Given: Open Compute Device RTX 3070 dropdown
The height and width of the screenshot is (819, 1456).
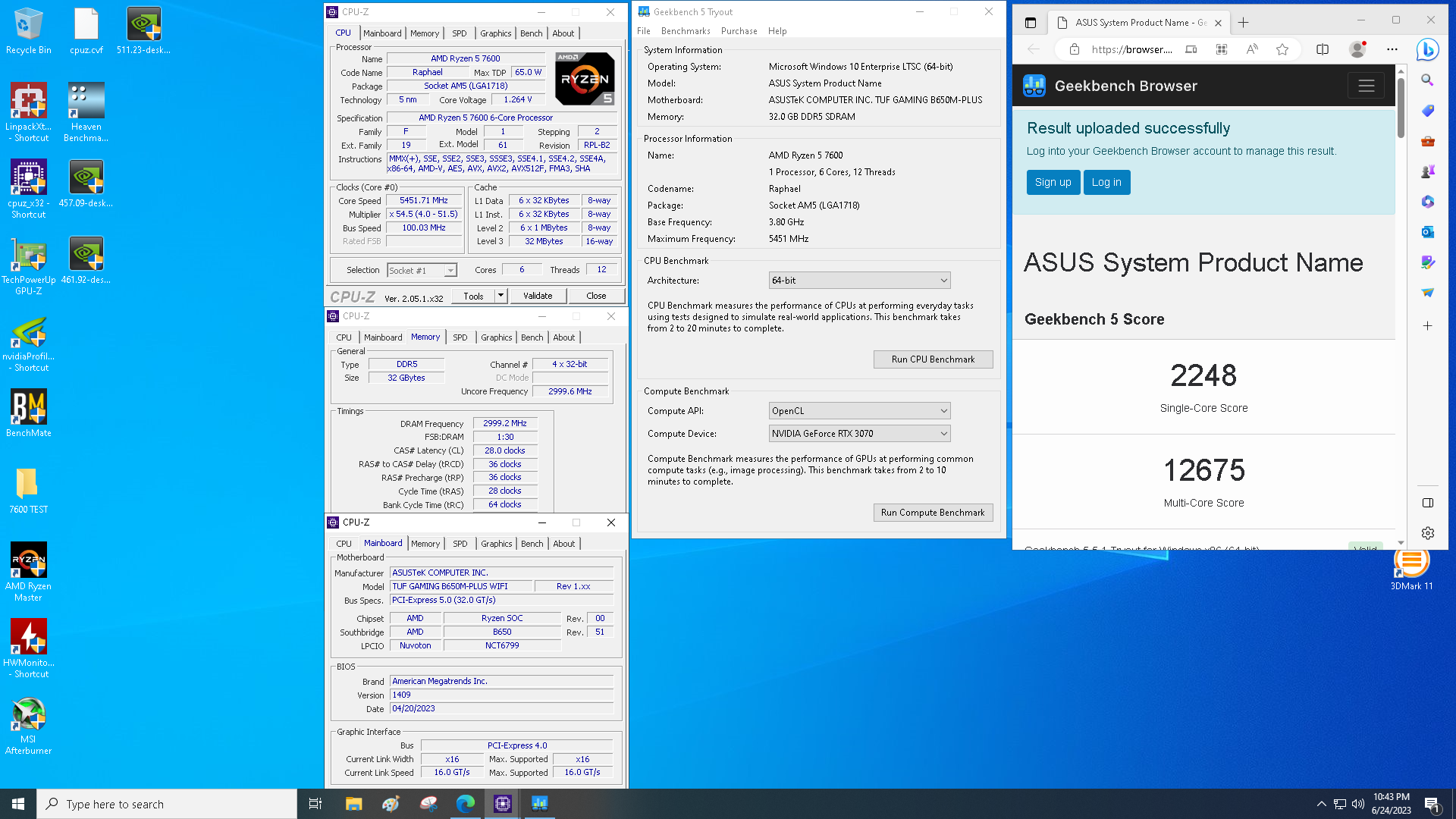Looking at the screenshot, I should pyautogui.click(x=859, y=434).
